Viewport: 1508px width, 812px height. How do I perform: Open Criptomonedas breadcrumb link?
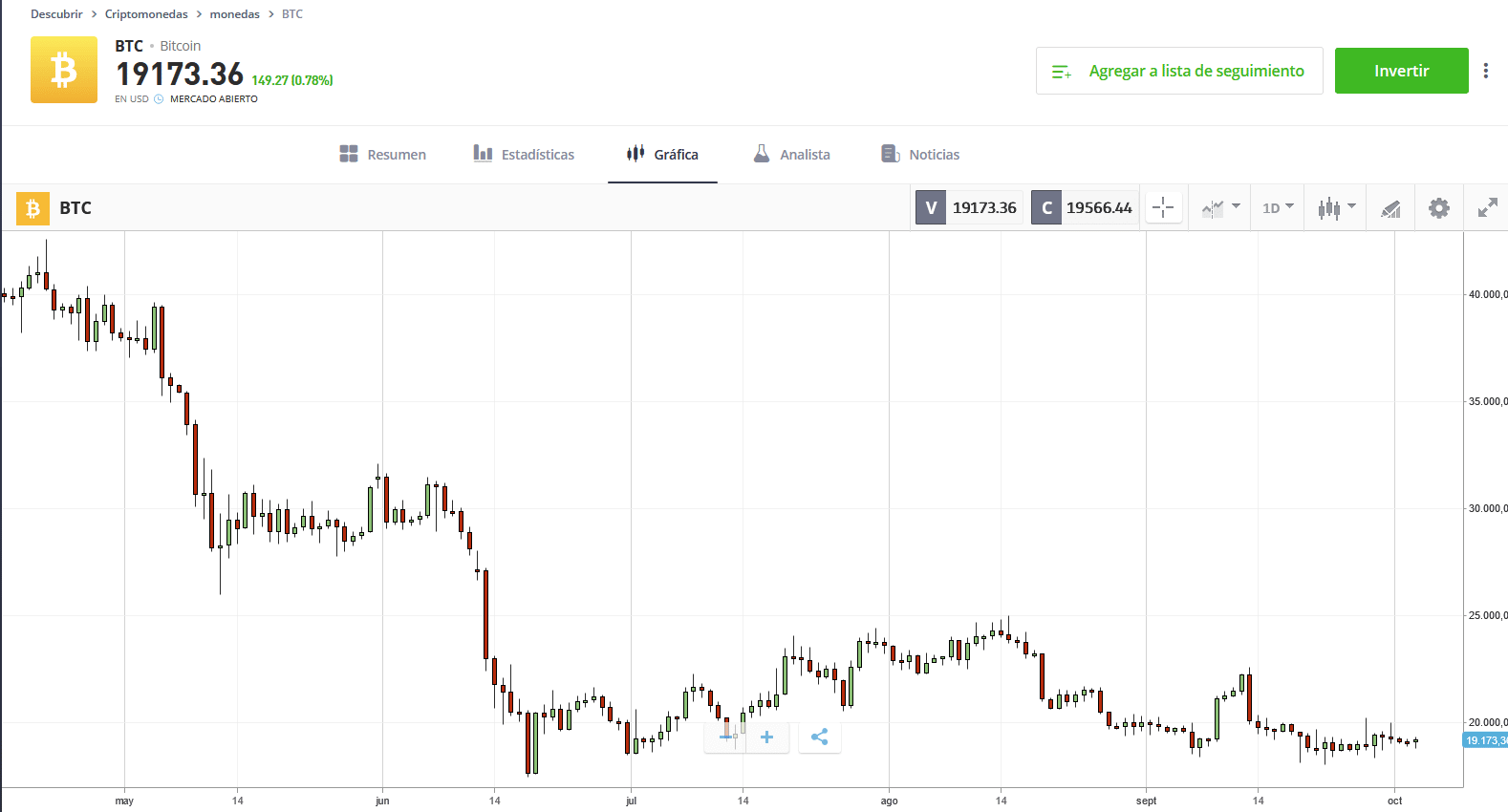pyautogui.click(x=146, y=14)
